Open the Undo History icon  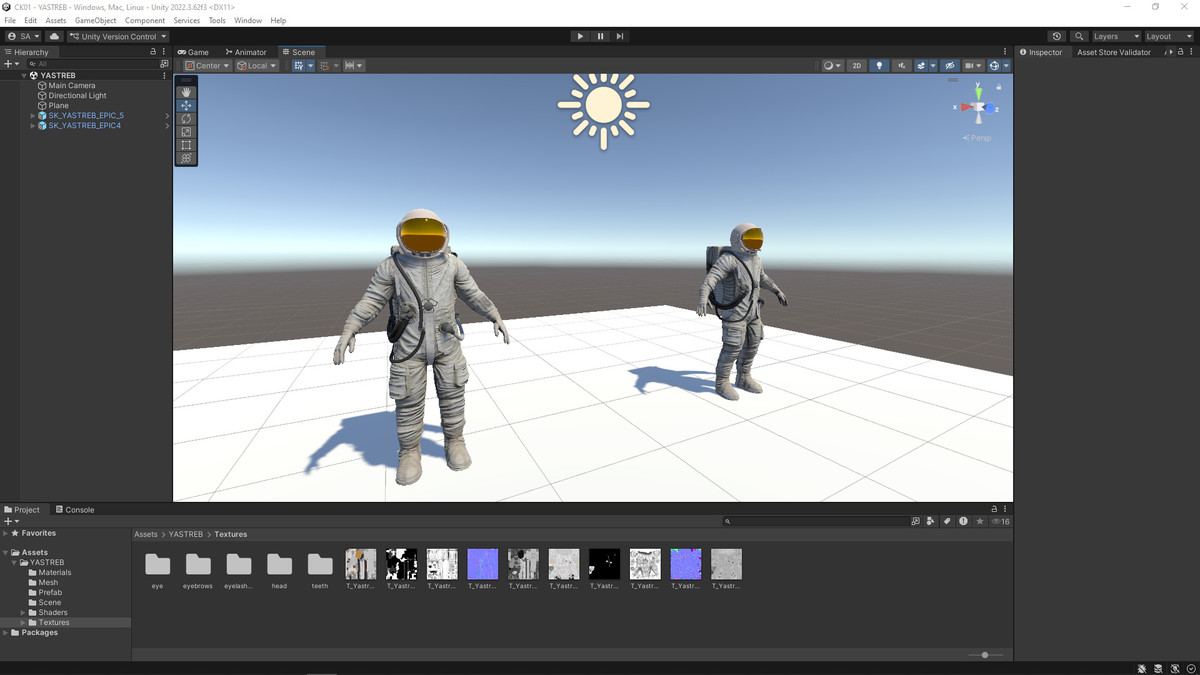coord(1056,36)
